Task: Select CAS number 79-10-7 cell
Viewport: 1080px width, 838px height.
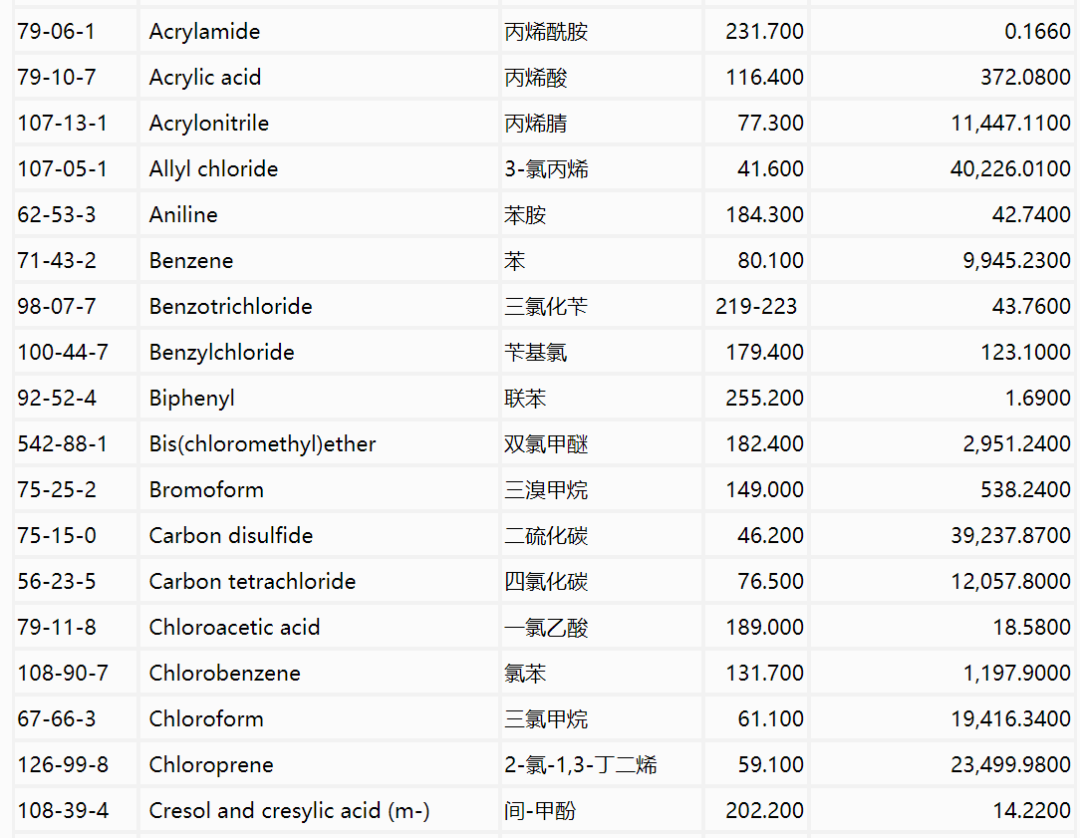Action: pyautogui.click(x=56, y=78)
